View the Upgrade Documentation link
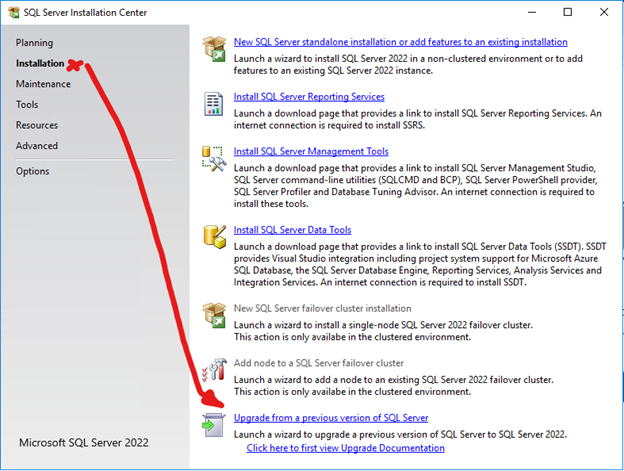Viewport: 624px width, 471px height. [x=345, y=448]
